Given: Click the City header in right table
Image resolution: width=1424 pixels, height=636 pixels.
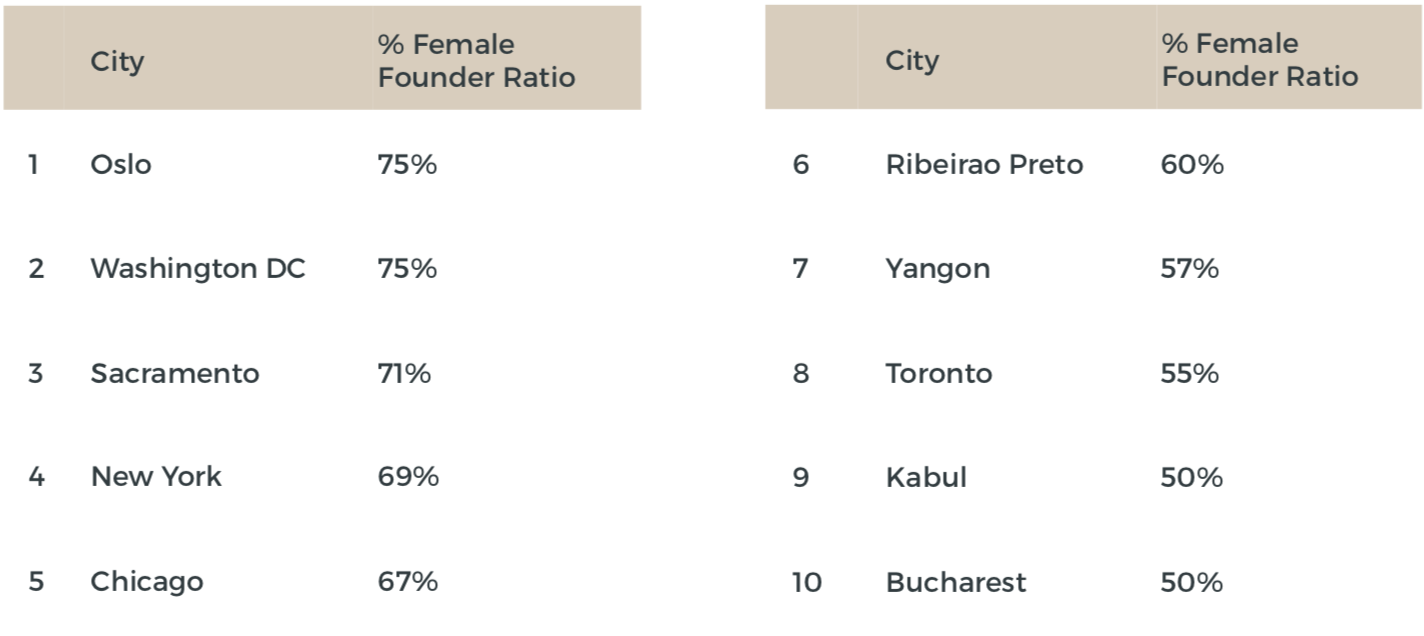Looking at the screenshot, I should 912,62.
